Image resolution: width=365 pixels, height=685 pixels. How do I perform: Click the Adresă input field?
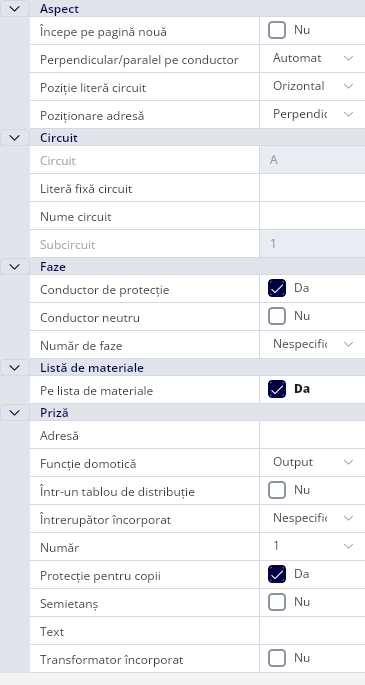312,435
